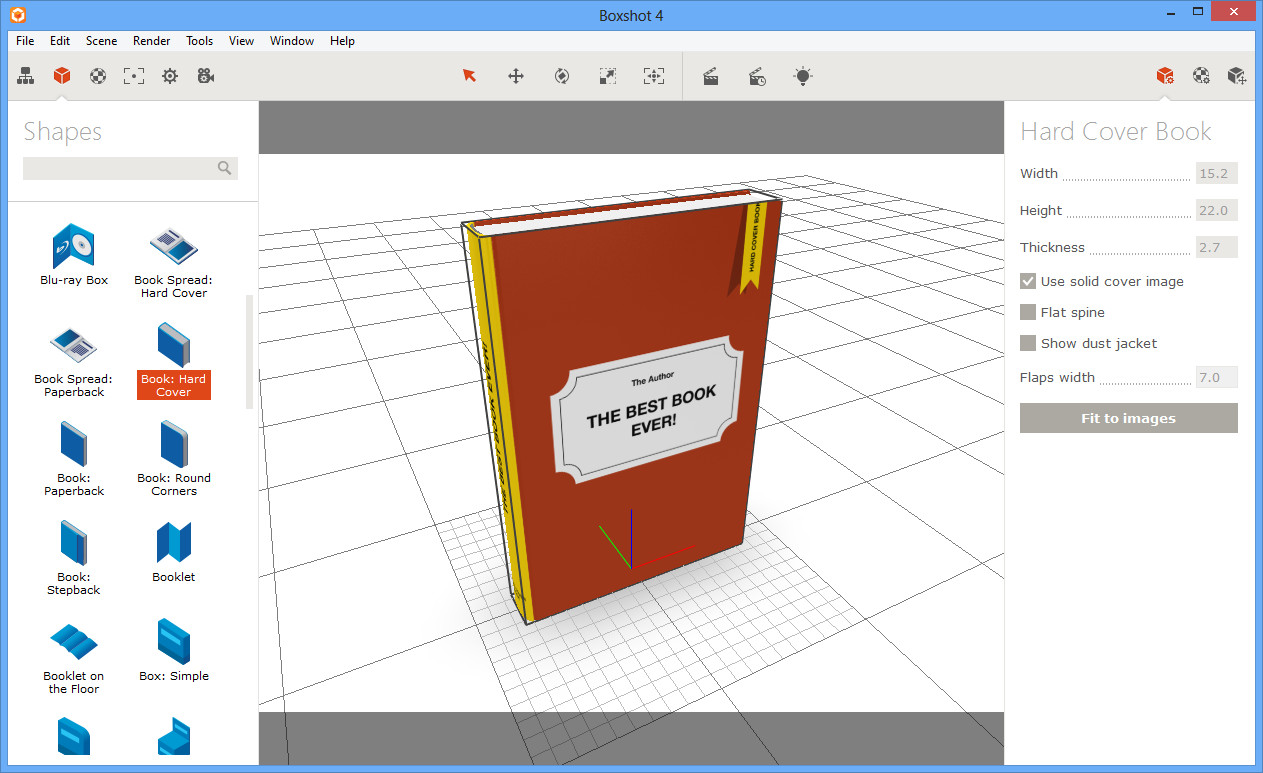The width and height of the screenshot is (1263, 773).
Task: Open the settings gear panel icon
Action: click(x=170, y=76)
